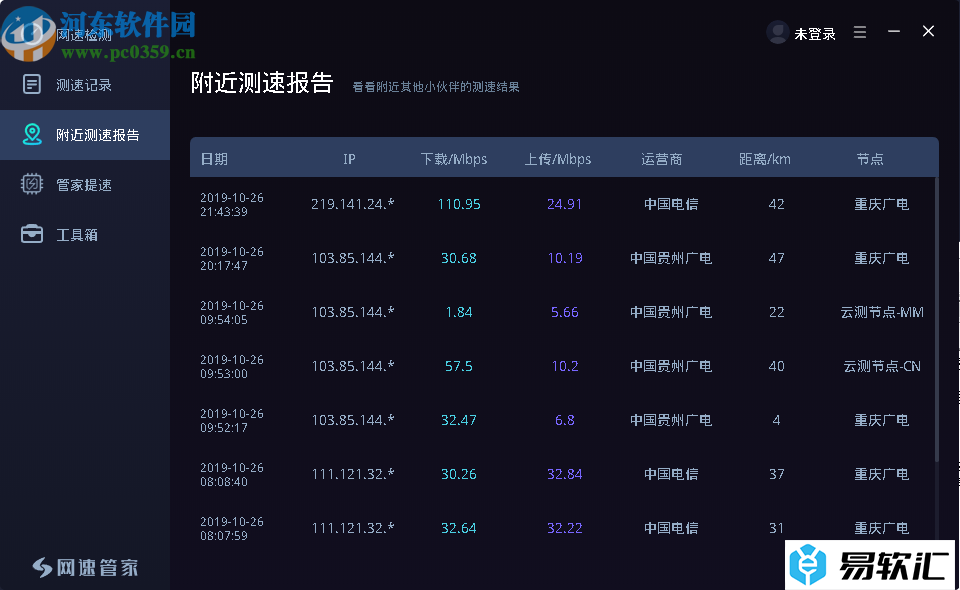The image size is (960, 590).
Task: Click subtitle 看看附近其他小伙伴的测速结果
Action: coord(436,87)
